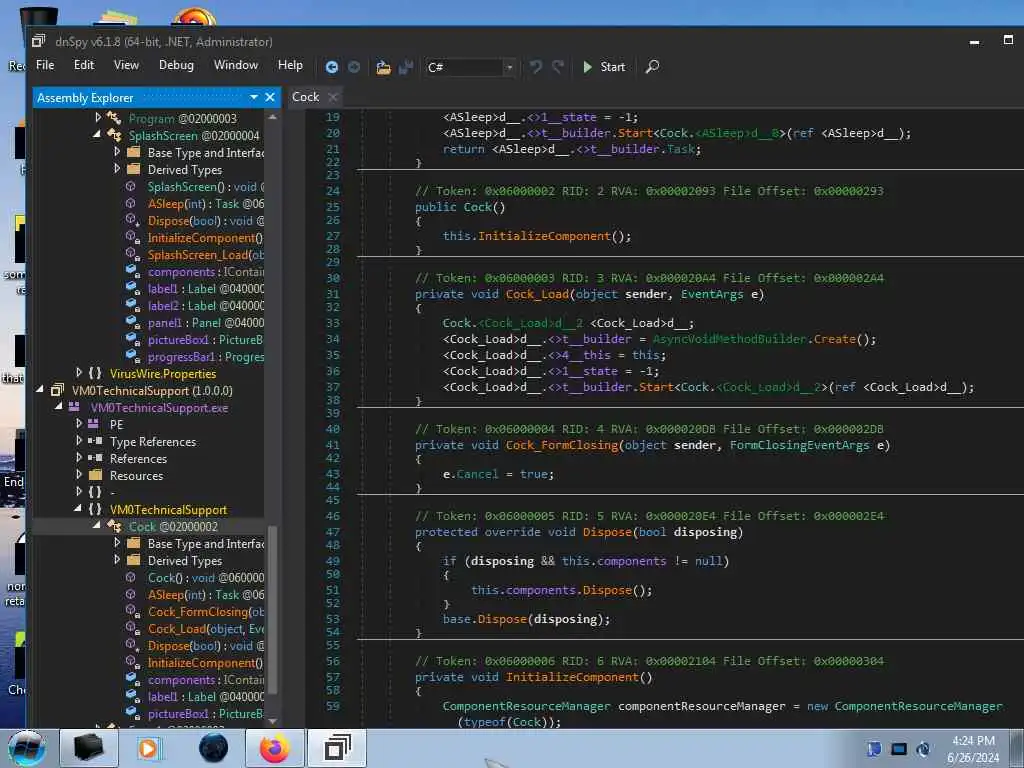Open Firefox from the taskbar
Screen dimensions: 1024x768
[274, 748]
